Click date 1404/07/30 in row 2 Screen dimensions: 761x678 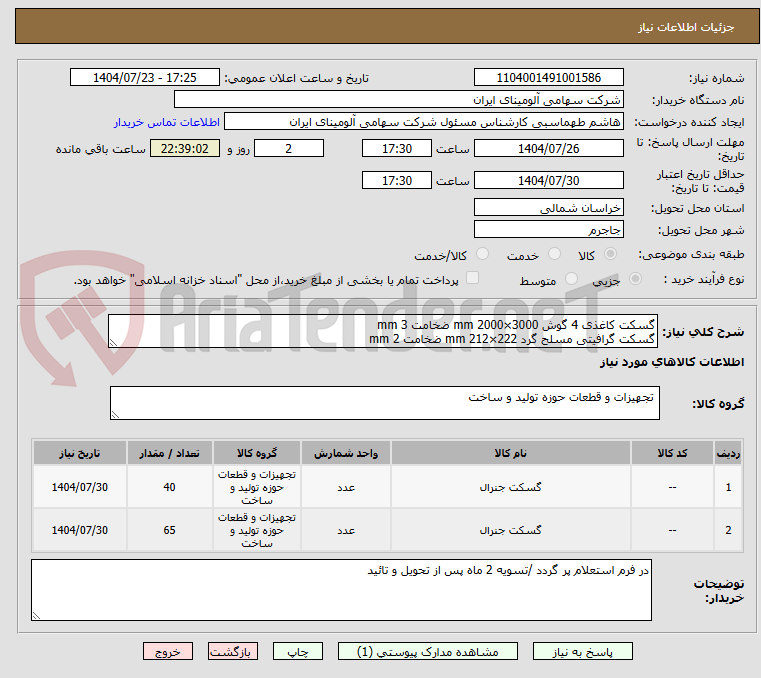point(80,530)
